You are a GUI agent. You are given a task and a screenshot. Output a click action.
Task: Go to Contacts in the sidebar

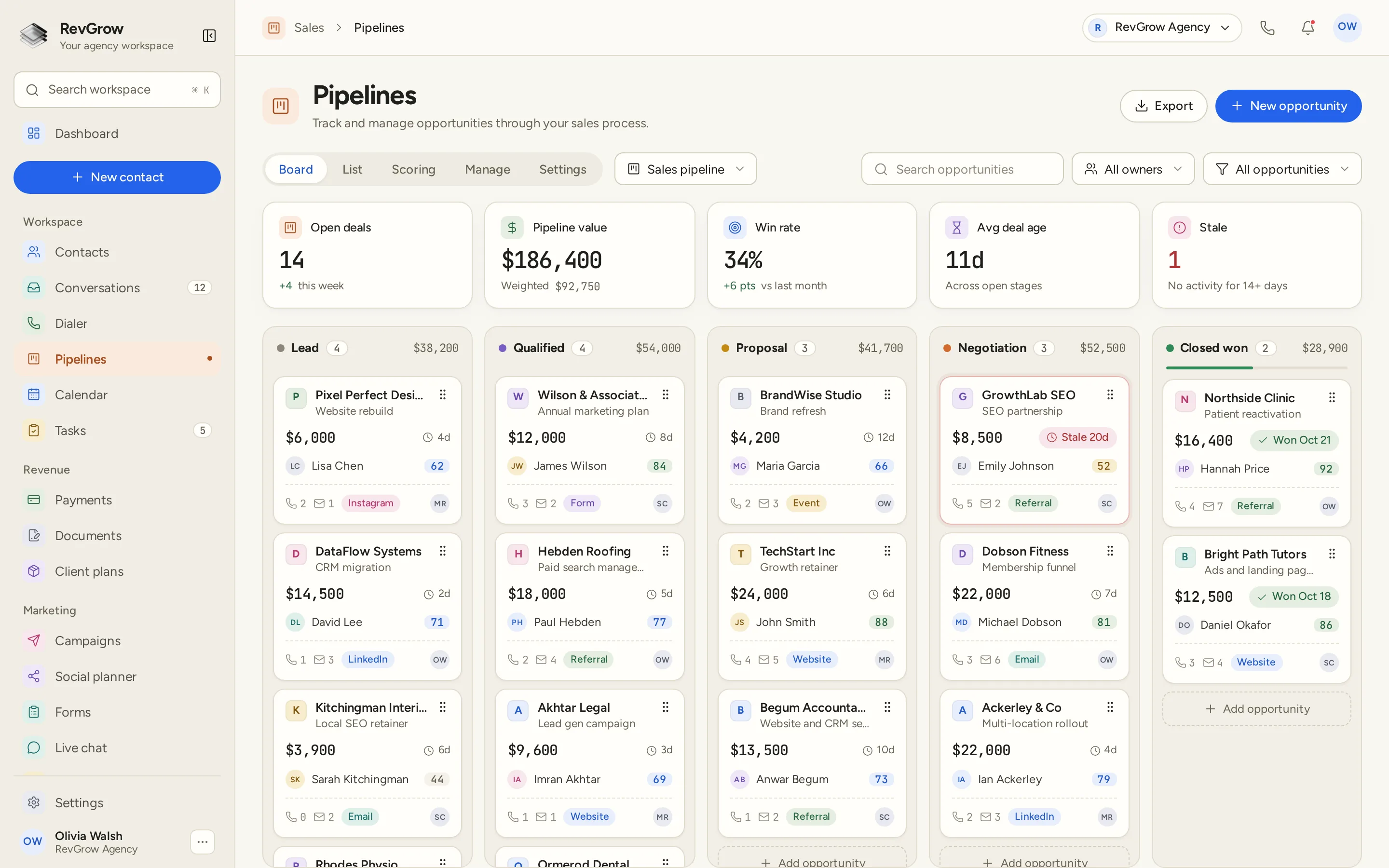pos(117,252)
